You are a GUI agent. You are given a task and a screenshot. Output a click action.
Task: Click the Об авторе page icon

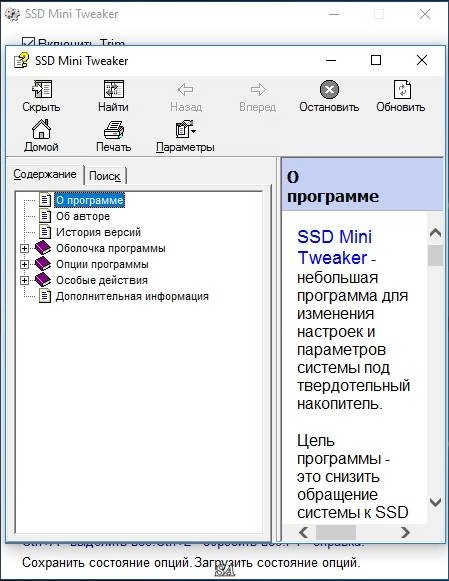point(45,216)
